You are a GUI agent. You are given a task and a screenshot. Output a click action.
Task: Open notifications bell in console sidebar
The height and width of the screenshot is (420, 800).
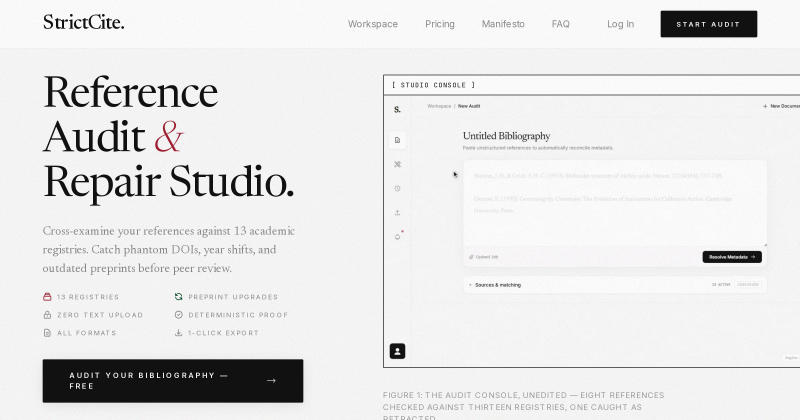397,237
